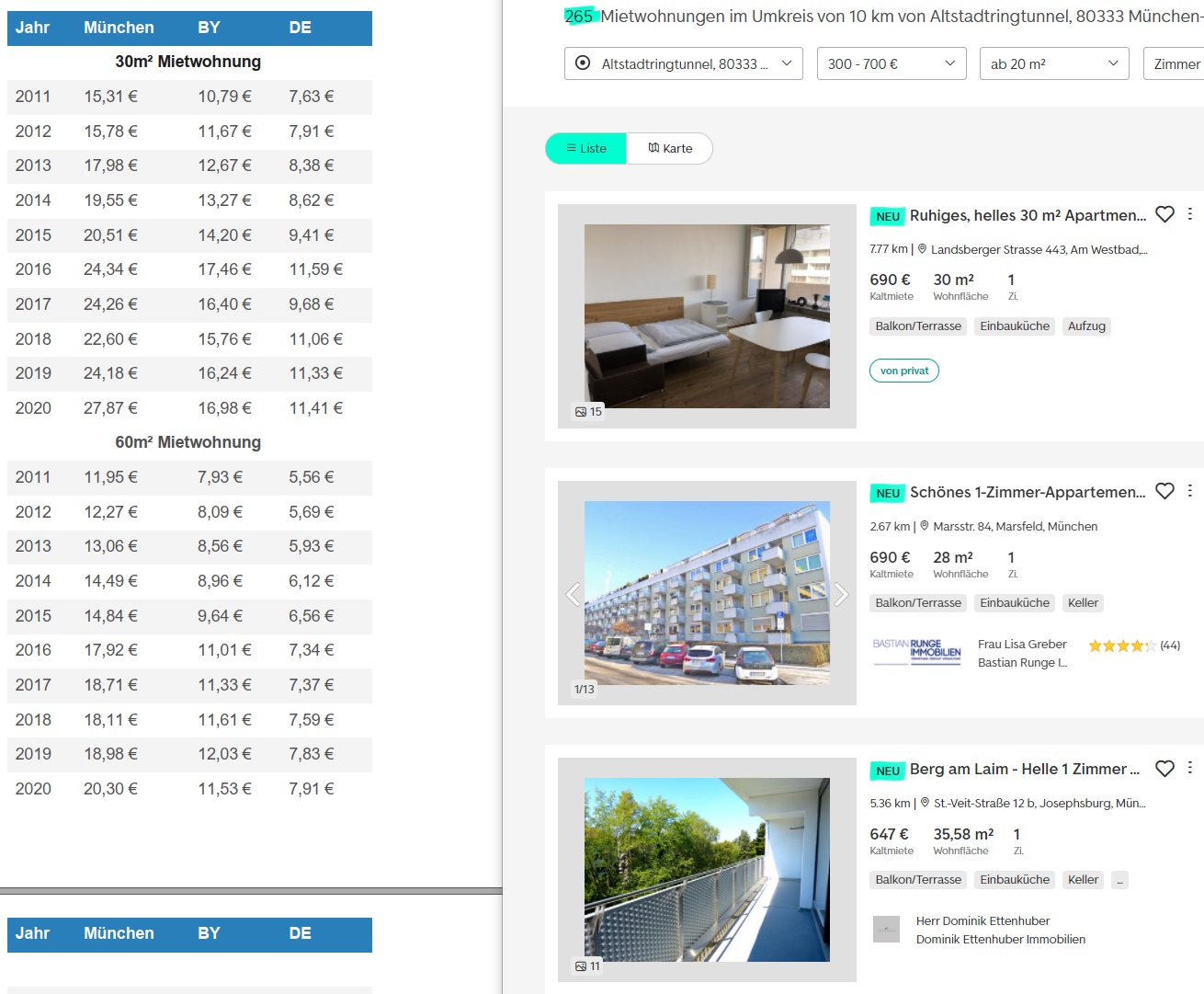Screen dimensions: 1204x994
Task: Open the Ruhiges, helles 30 m² Apartment title
Action: point(1028,215)
